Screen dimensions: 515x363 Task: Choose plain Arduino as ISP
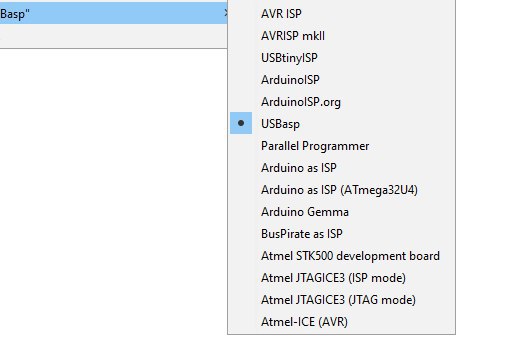click(x=341, y=168)
